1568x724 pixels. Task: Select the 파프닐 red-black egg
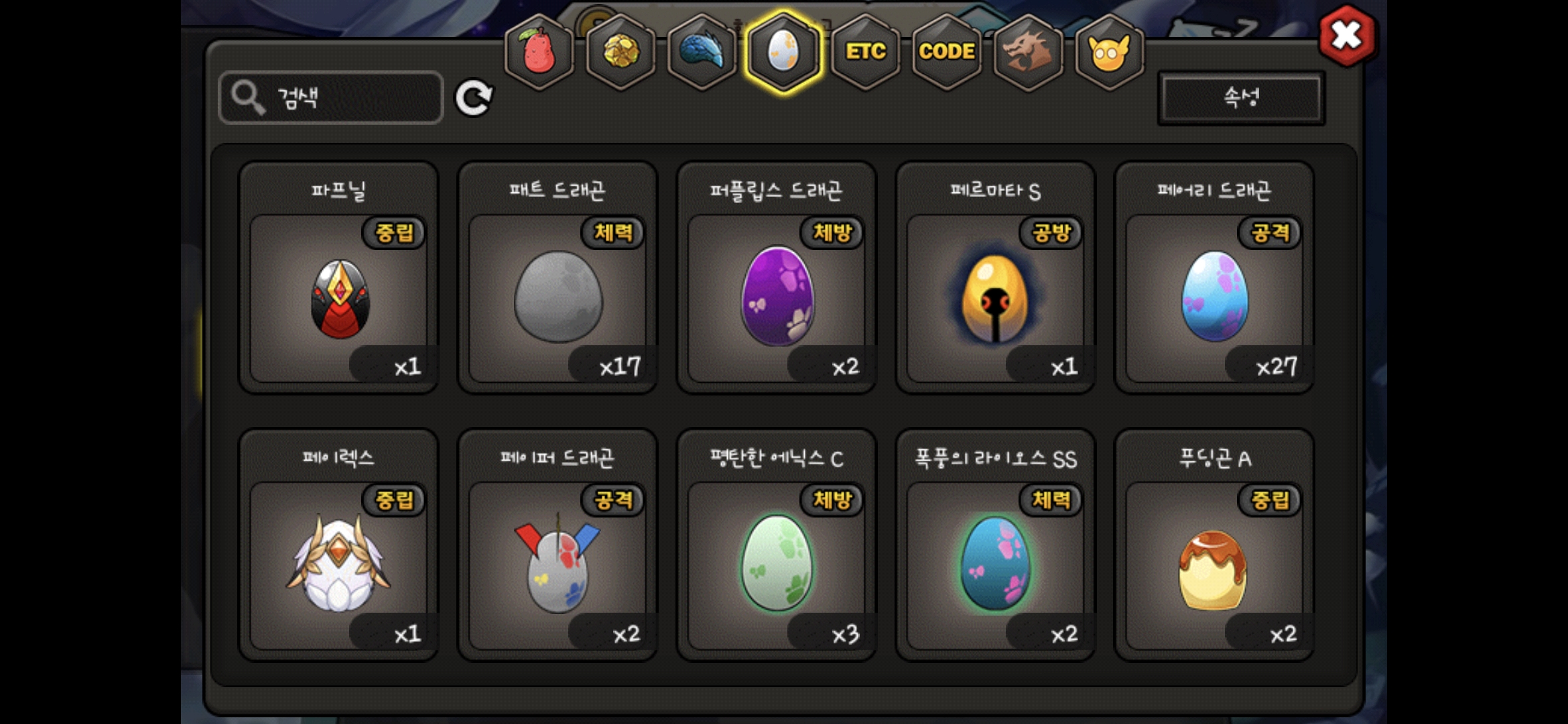click(x=339, y=277)
